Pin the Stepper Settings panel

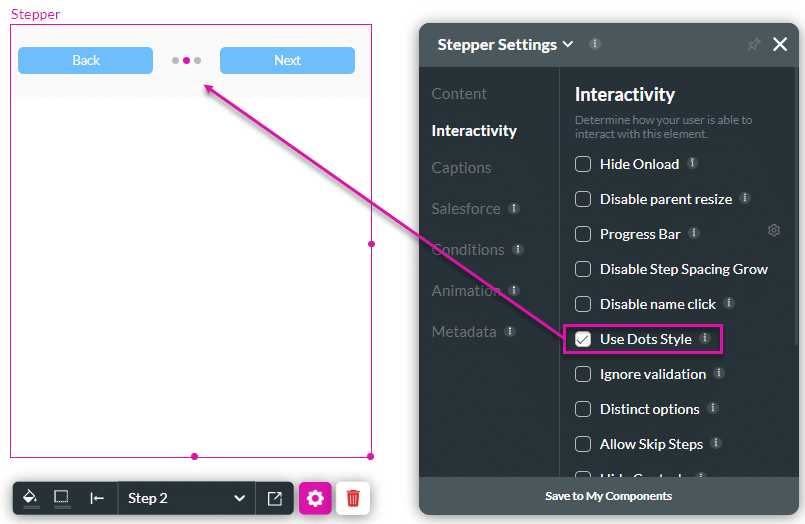tap(753, 45)
